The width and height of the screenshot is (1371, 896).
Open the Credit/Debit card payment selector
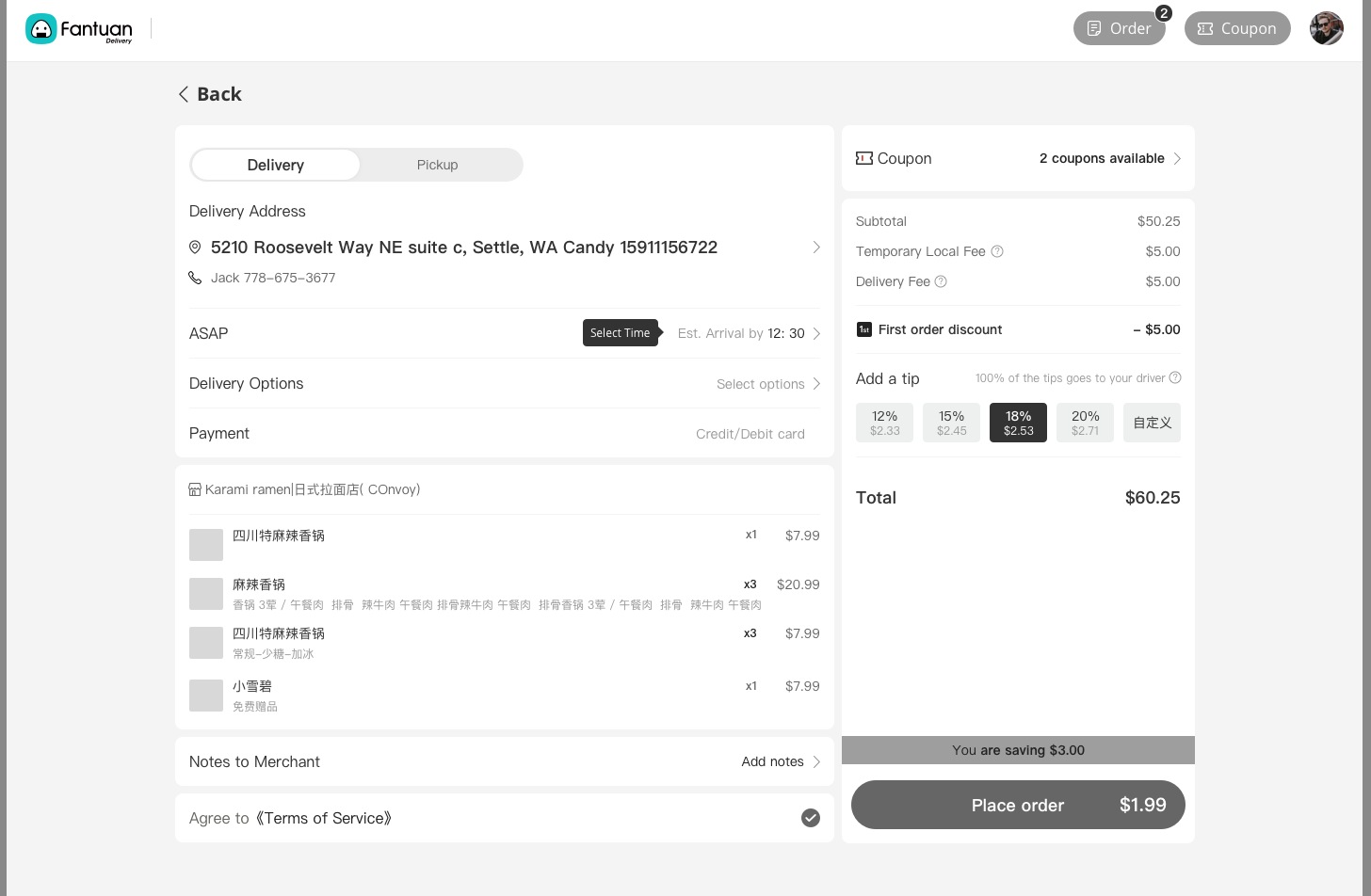click(x=750, y=434)
